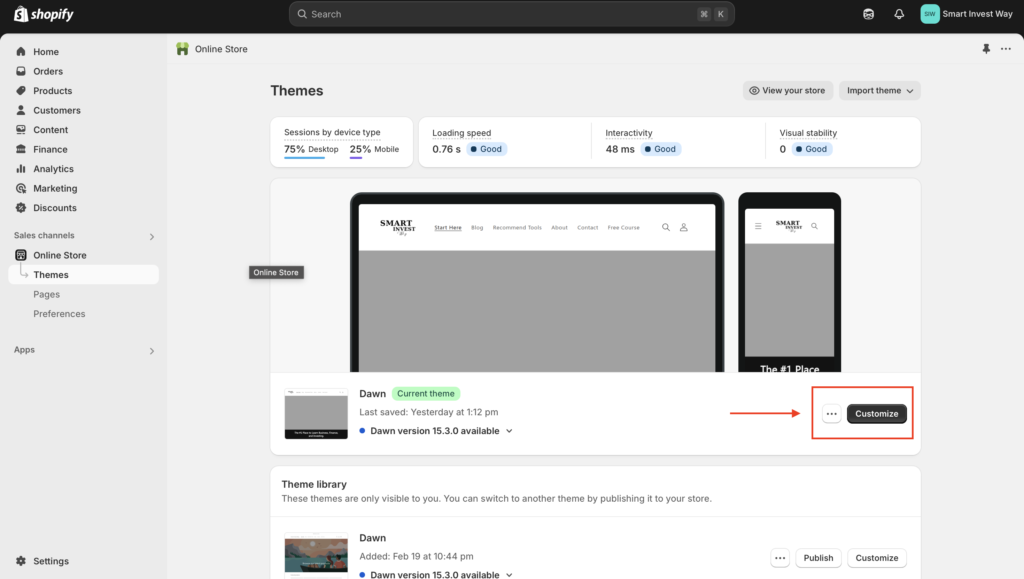The height and width of the screenshot is (579, 1024).
Task: Open the Import theme dropdown
Action: 880,91
